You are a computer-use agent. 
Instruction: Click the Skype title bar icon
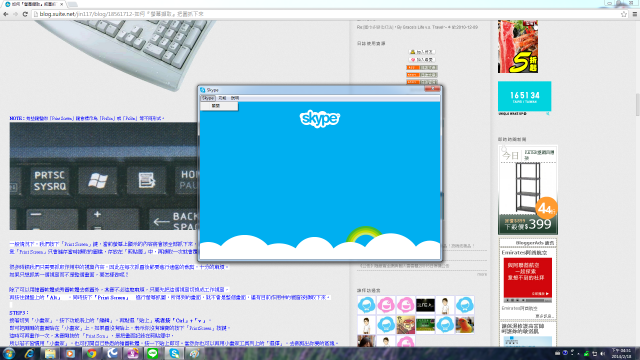(x=203, y=90)
